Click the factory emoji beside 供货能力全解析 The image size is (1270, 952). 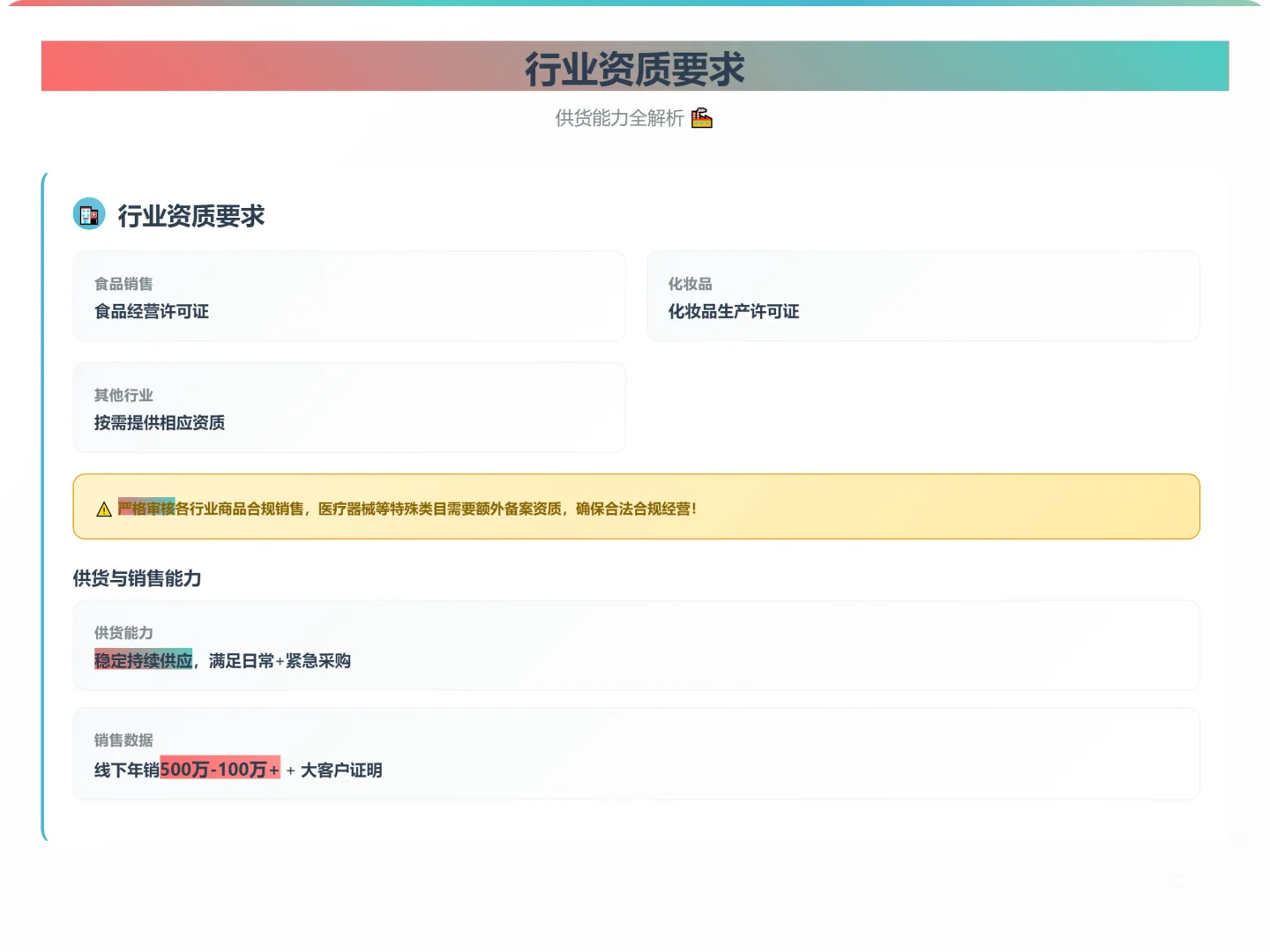click(x=702, y=118)
